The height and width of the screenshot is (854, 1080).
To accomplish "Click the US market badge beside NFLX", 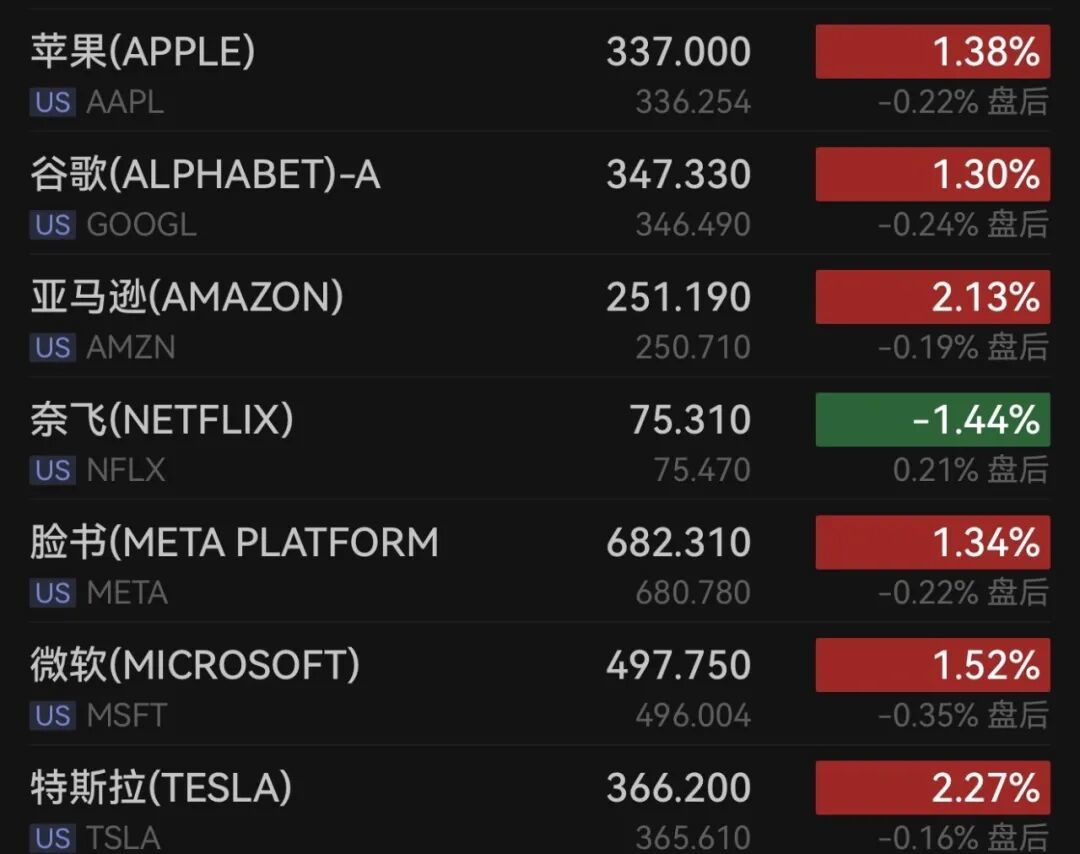I will (x=52, y=470).
